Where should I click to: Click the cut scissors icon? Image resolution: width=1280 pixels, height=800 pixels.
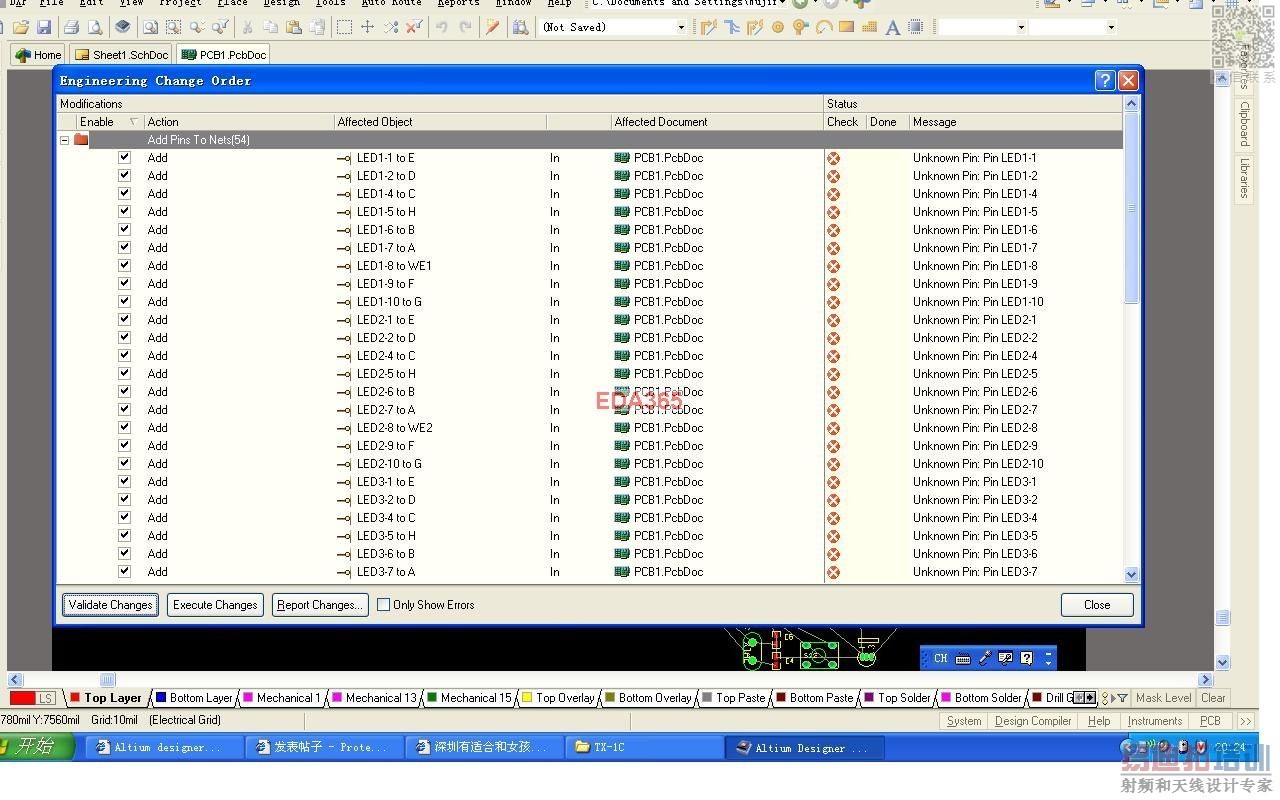click(x=247, y=27)
